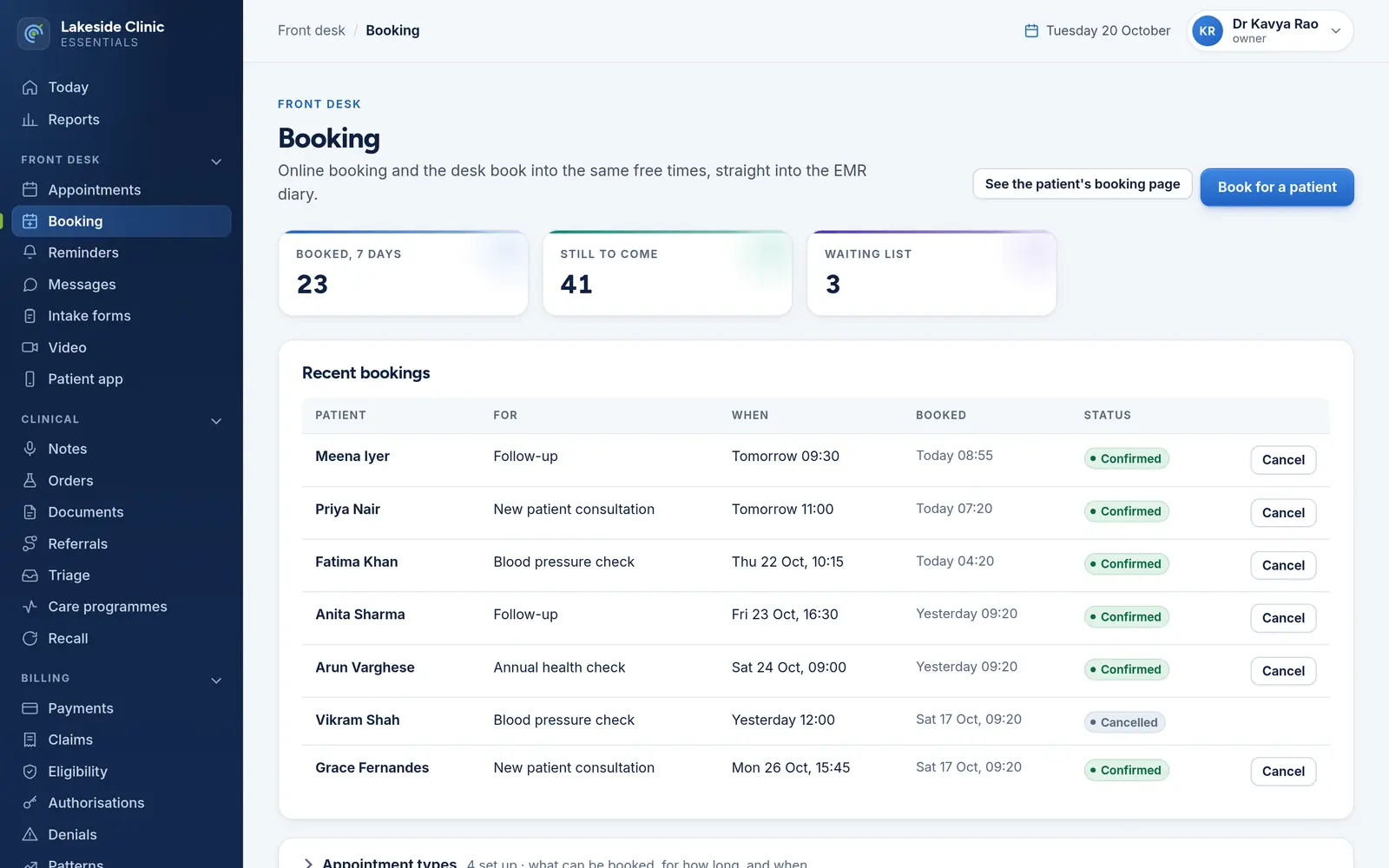Click the Reminders bell icon
1389x868 pixels.
(30, 253)
